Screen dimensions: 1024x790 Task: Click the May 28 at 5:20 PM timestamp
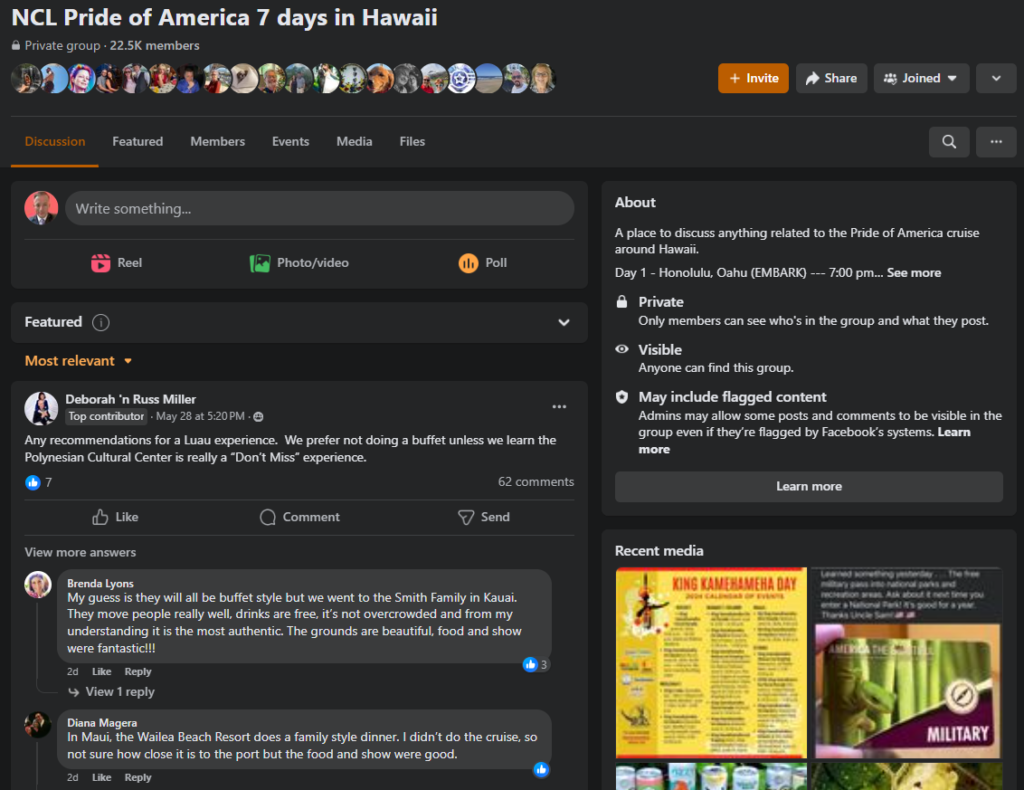click(x=200, y=417)
